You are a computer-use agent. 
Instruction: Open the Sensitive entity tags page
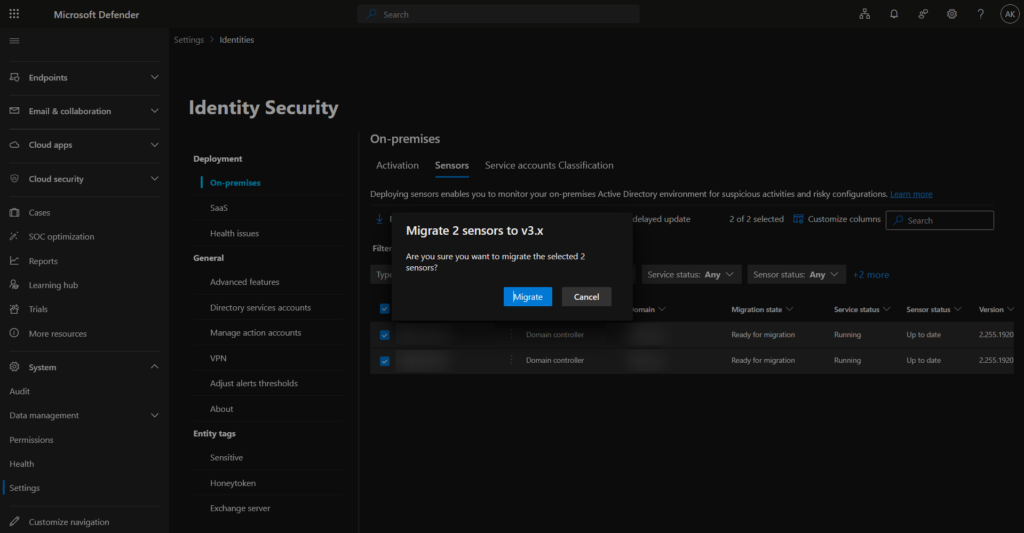point(227,458)
